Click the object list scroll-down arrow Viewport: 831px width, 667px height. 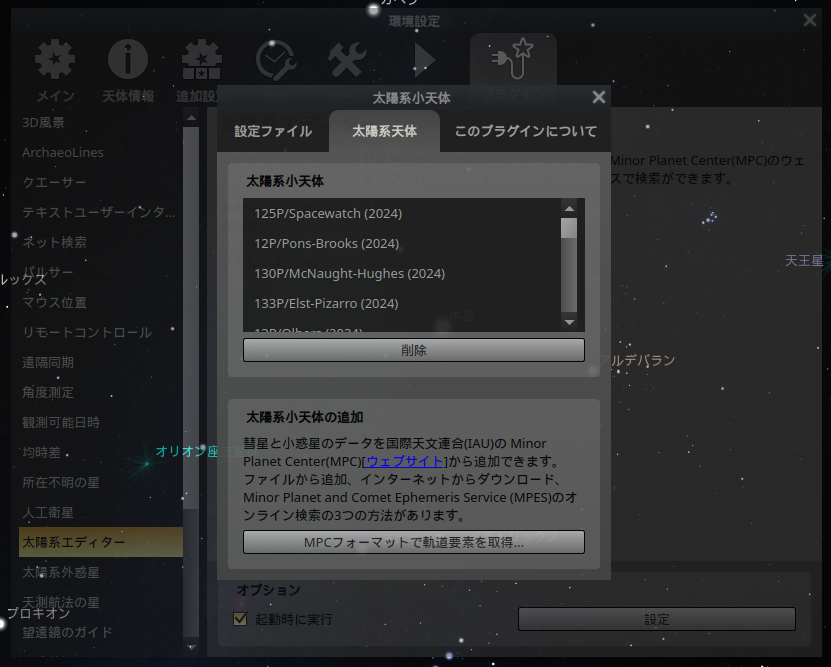tap(569, 322)
